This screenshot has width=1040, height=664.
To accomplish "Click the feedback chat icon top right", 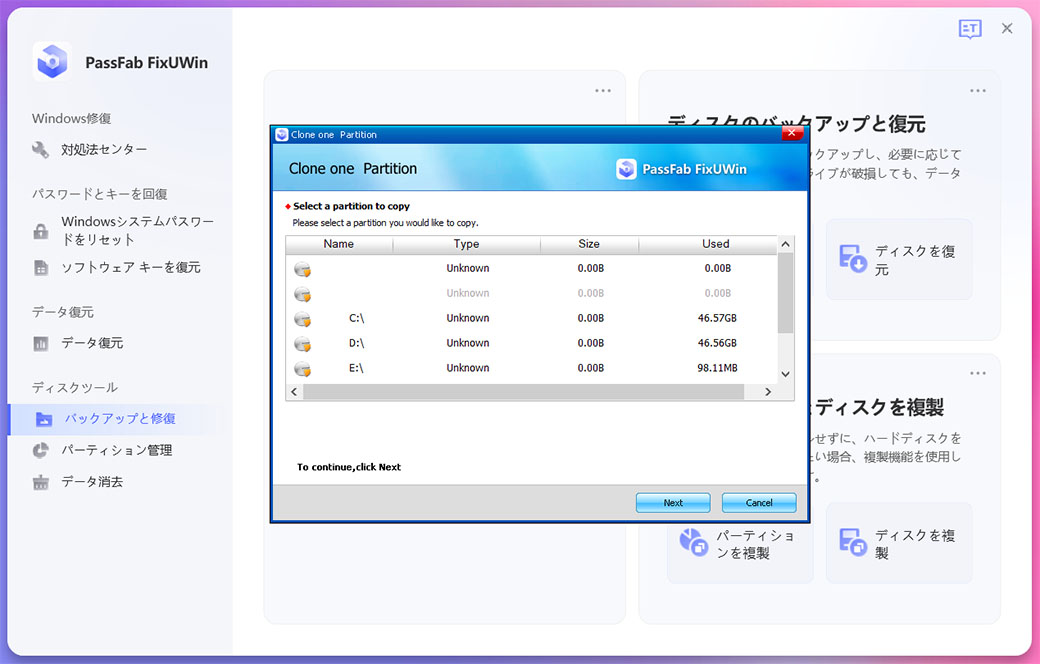I will (x=969, y=29).
